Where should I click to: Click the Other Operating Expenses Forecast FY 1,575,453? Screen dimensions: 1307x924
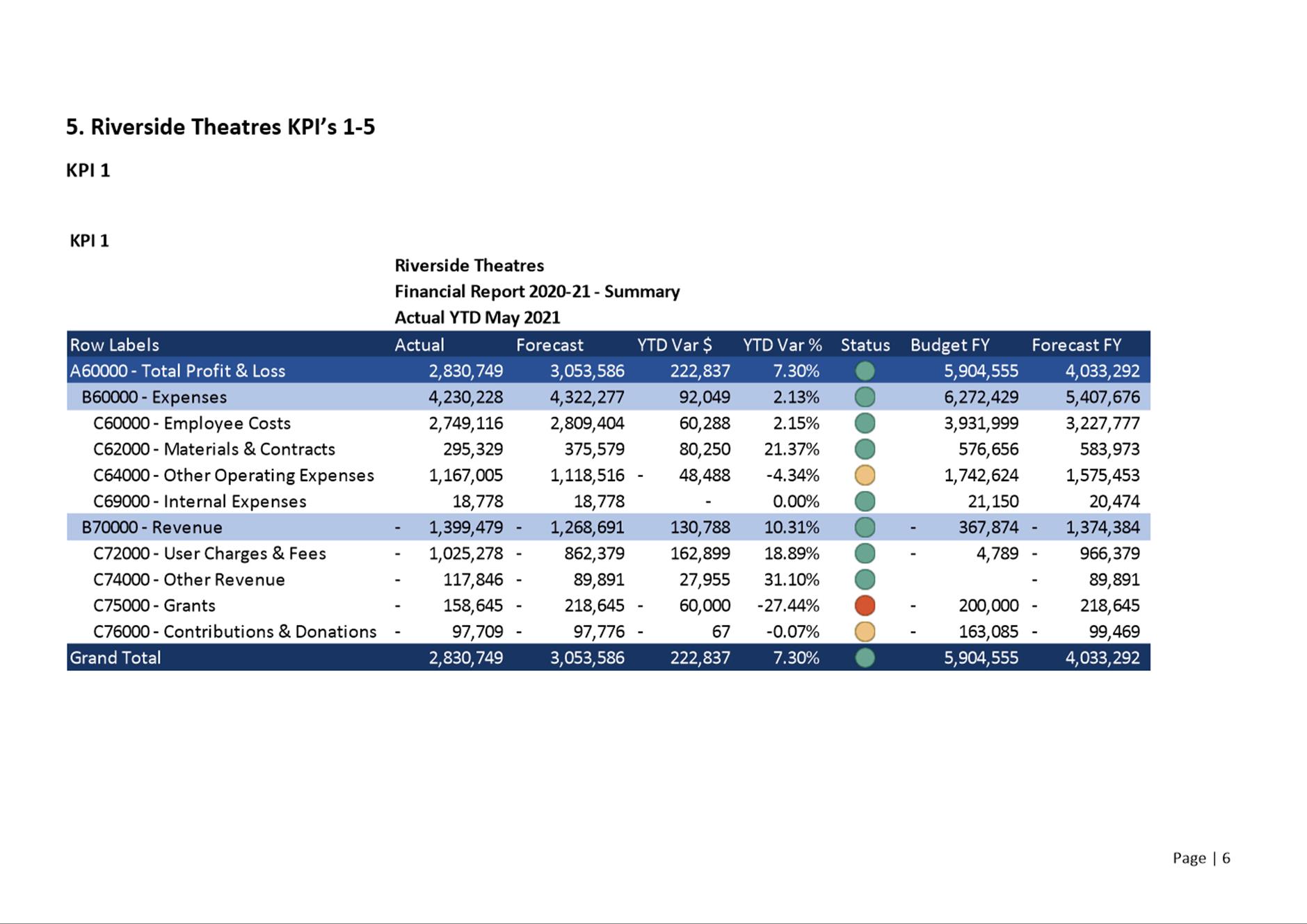click(x=1102, y=476)
